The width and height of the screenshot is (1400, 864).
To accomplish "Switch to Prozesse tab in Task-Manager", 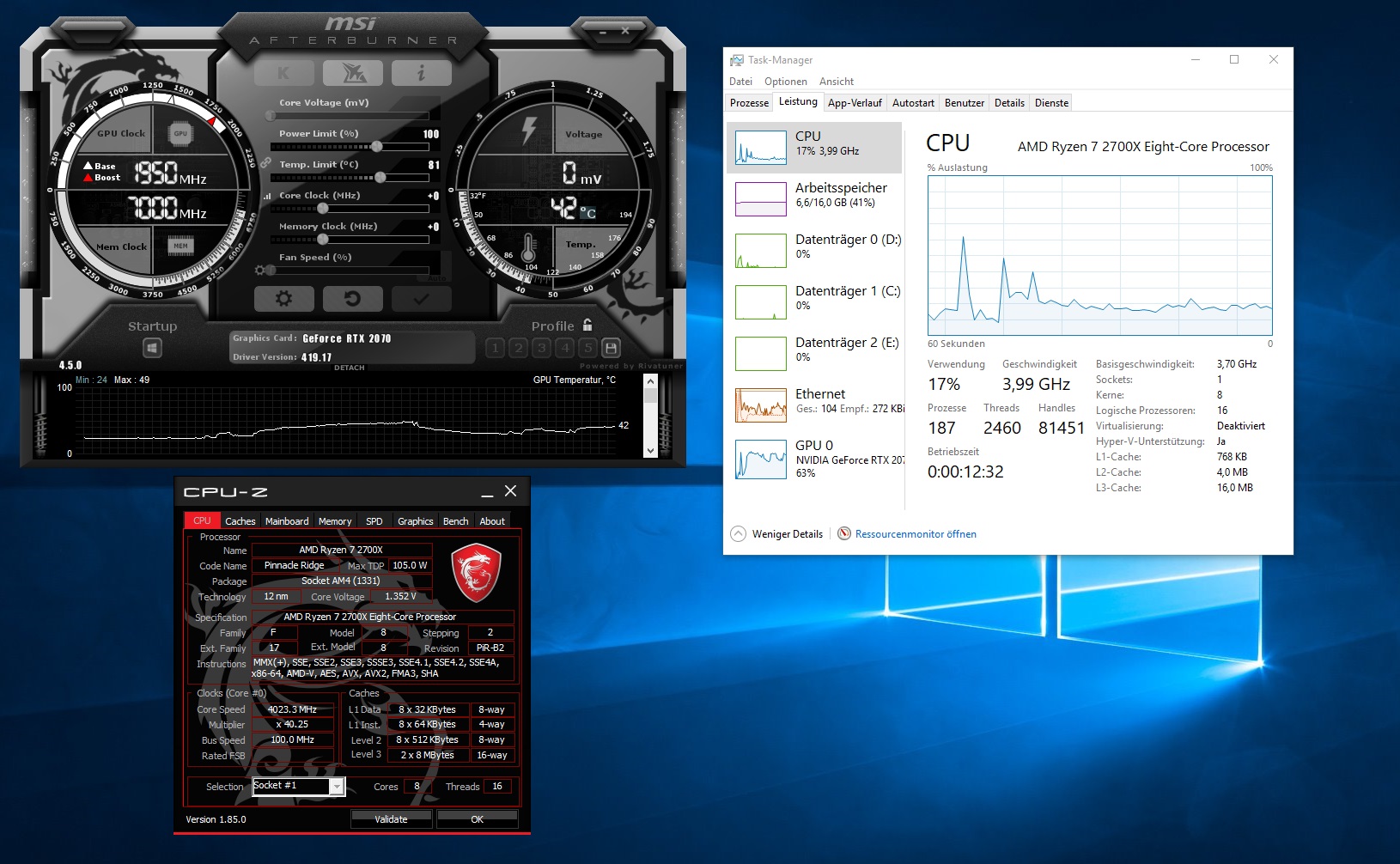I will coord(749,103).
